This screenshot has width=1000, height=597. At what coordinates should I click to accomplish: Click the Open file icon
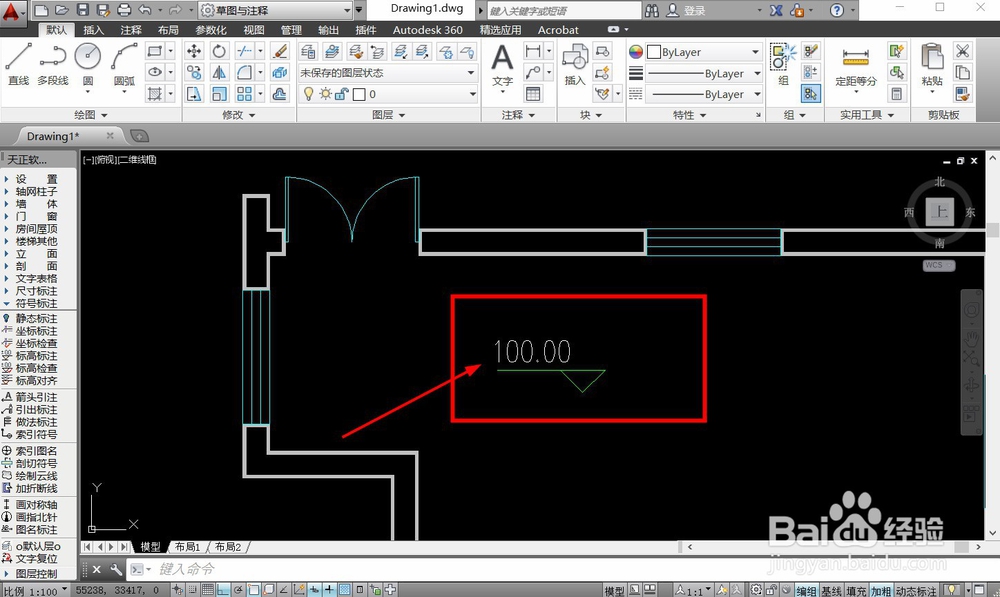point(62,10)
